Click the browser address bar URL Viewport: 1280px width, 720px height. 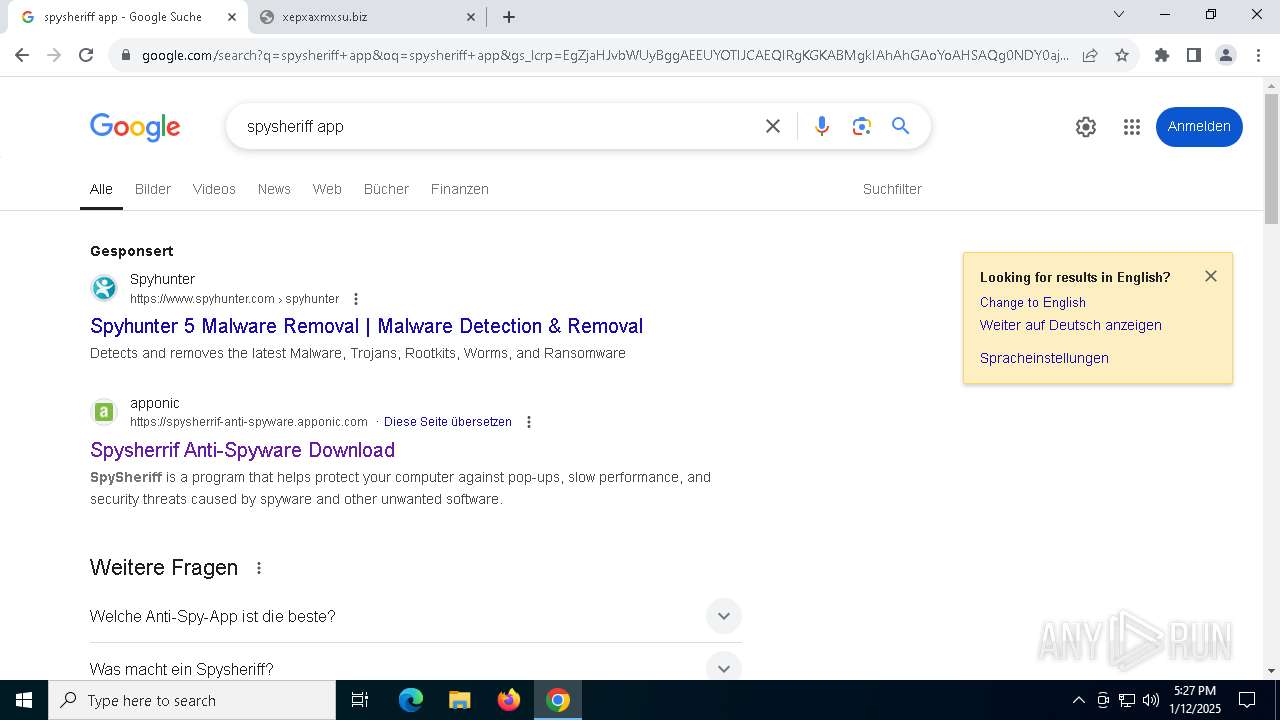pos(604,55)
